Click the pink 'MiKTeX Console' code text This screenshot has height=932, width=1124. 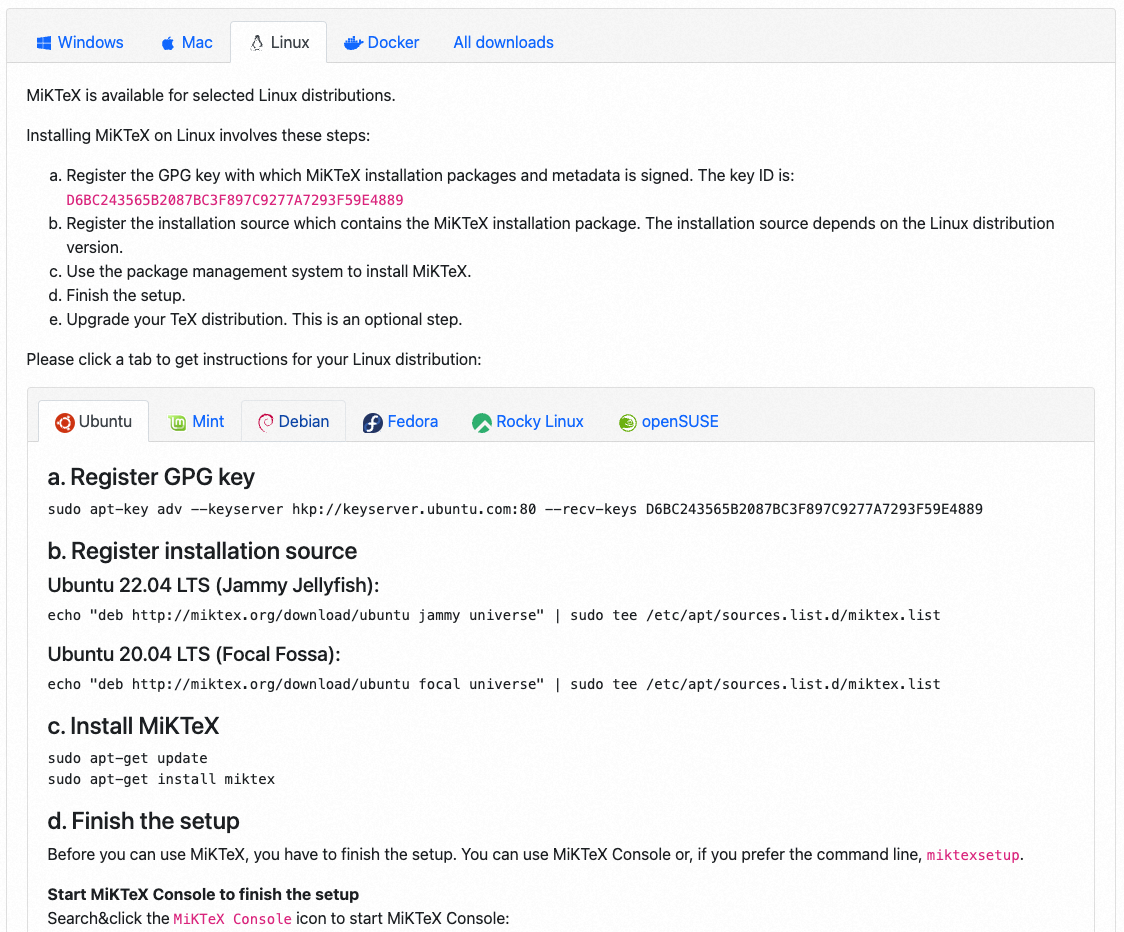(x=232, y=918)
